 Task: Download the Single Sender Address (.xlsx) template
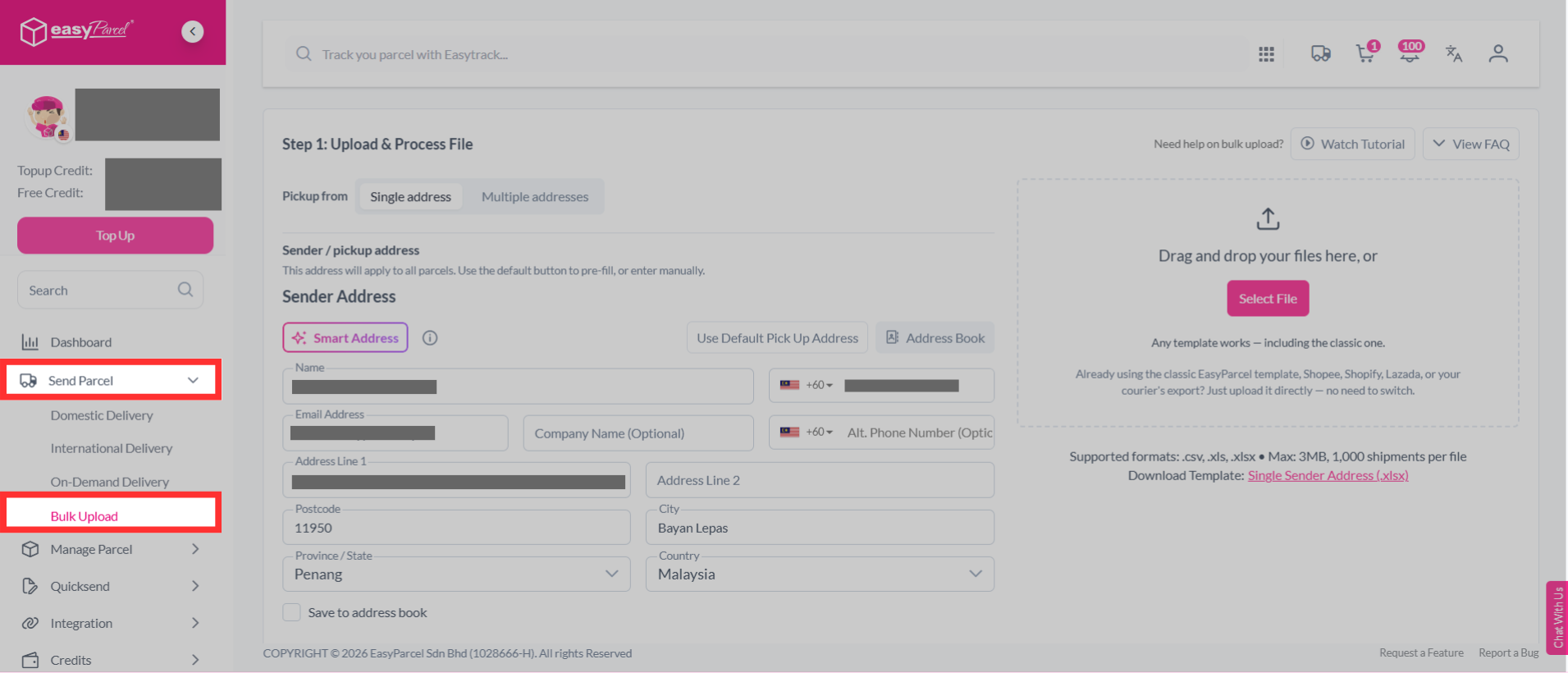(x=1328, y=475)
